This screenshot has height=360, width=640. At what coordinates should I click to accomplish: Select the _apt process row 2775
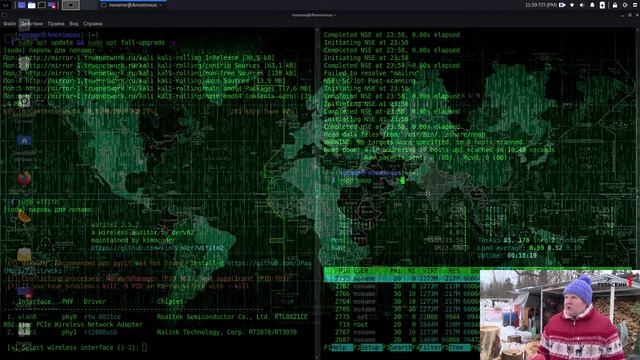pos(402,317)
